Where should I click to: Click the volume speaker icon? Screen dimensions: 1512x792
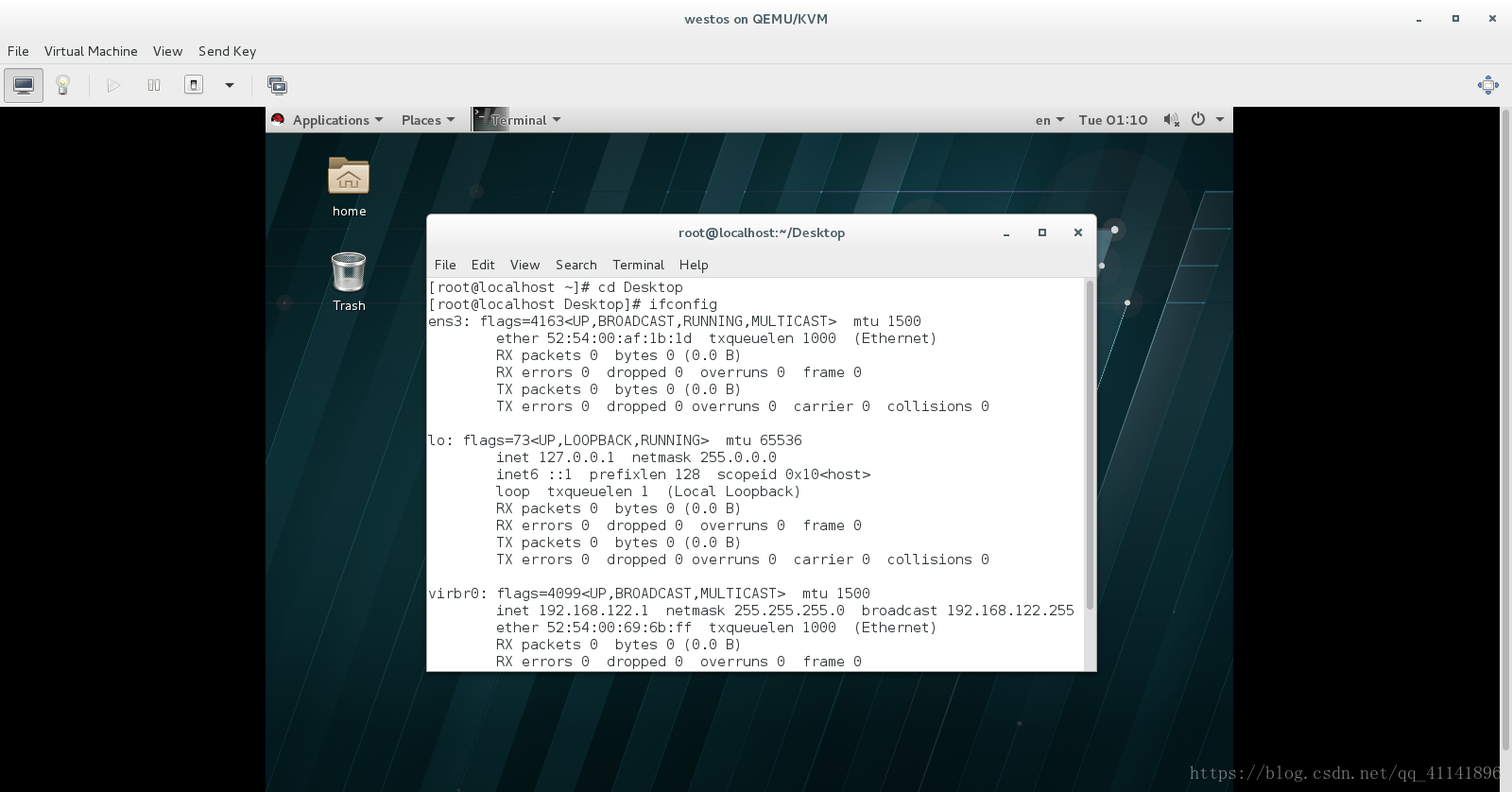pyautogui.click(x=1171, y=120)
